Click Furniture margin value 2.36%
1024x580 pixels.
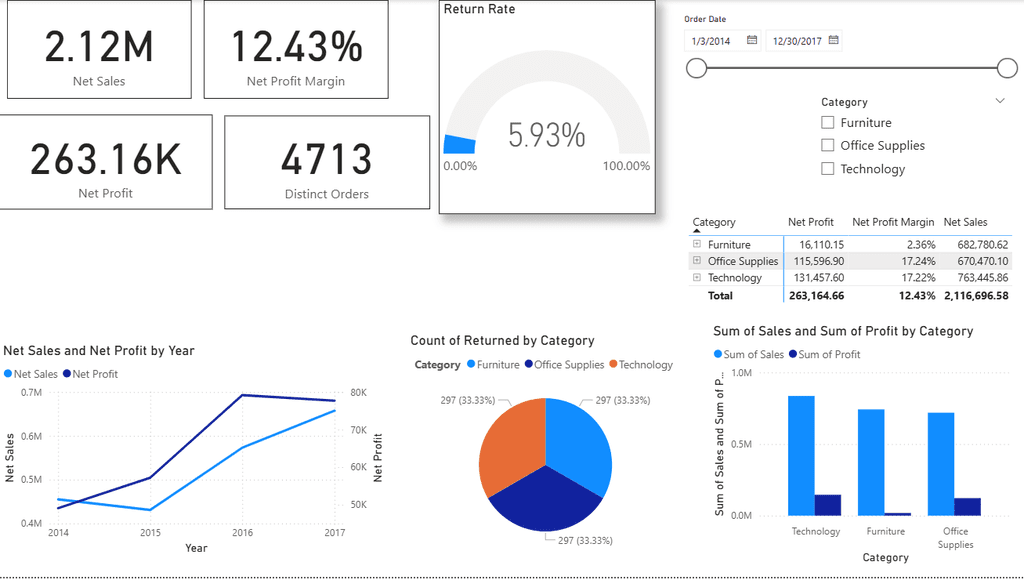[x=921, y=244]
